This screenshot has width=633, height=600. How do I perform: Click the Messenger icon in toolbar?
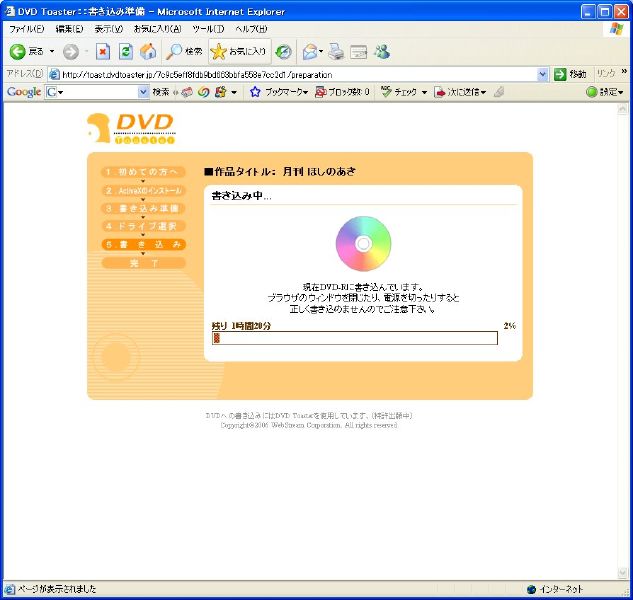pos(382,51)
